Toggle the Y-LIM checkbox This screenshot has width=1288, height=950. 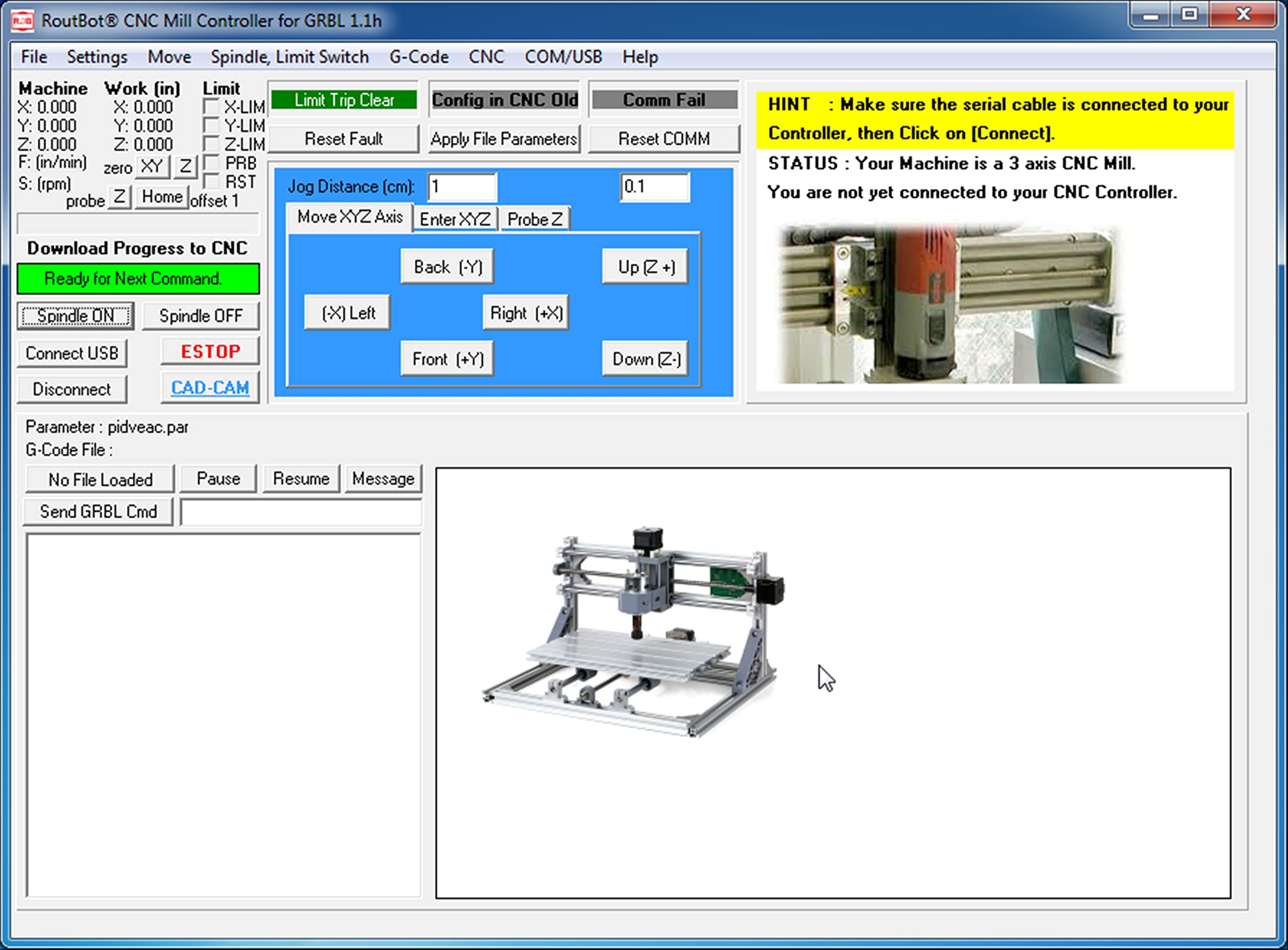click(x=211, y=125)
